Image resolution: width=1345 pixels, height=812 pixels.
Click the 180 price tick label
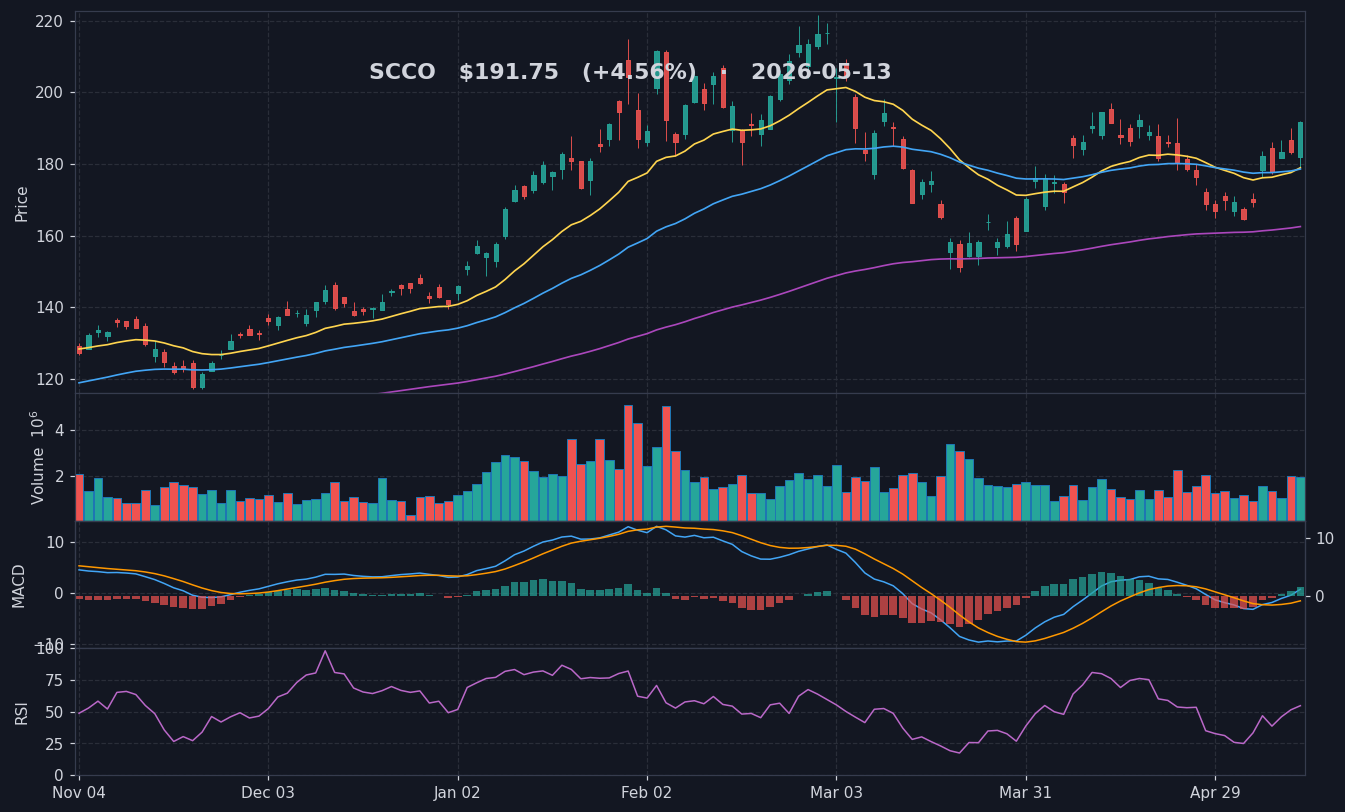point(48,165)
